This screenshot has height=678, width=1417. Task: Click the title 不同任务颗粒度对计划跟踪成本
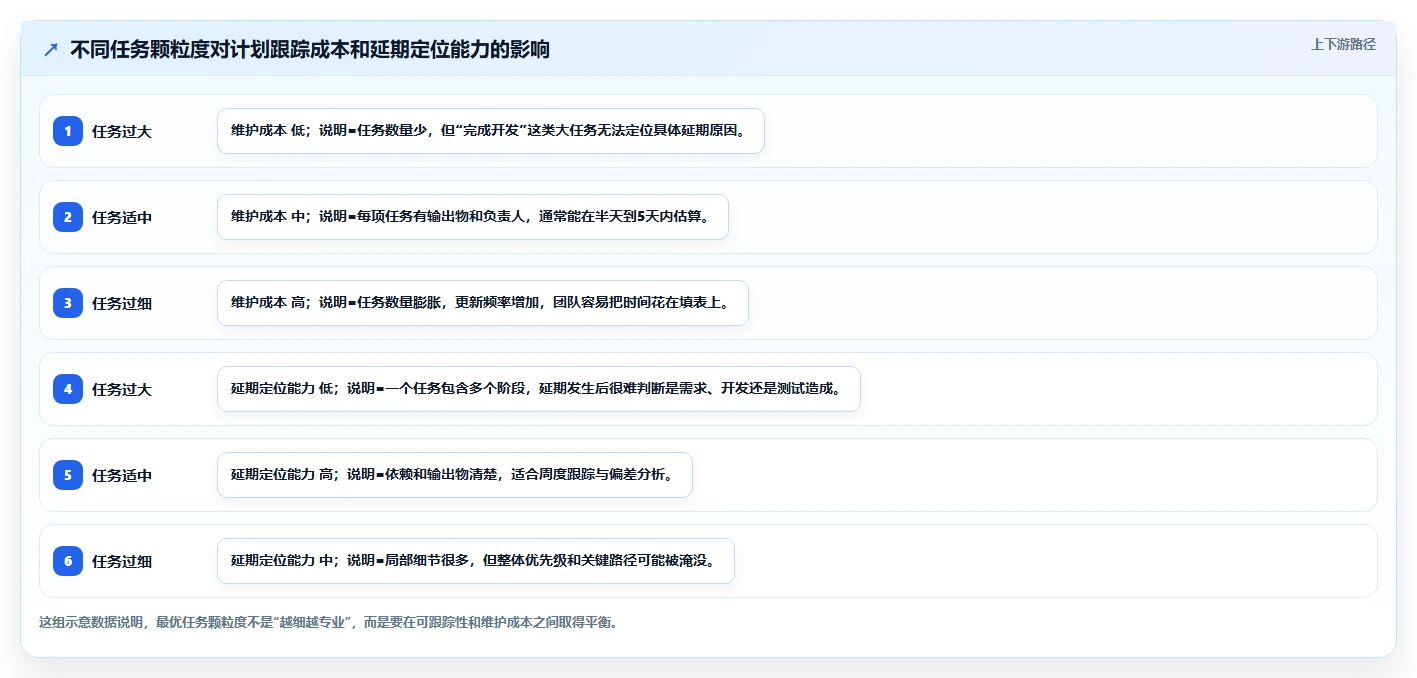click(310, 50)
